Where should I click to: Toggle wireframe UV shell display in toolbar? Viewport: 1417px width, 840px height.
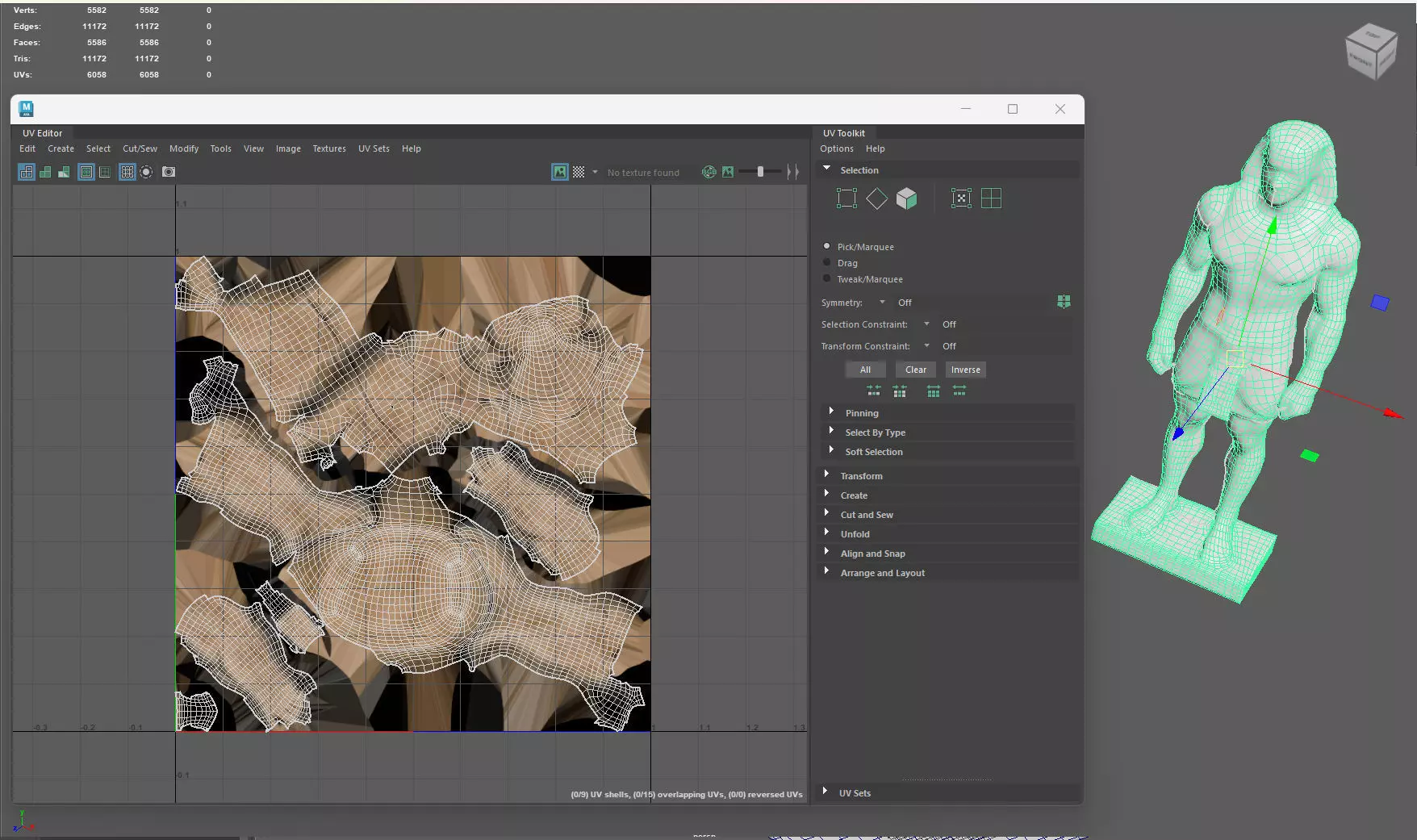(x=27, y=172)
